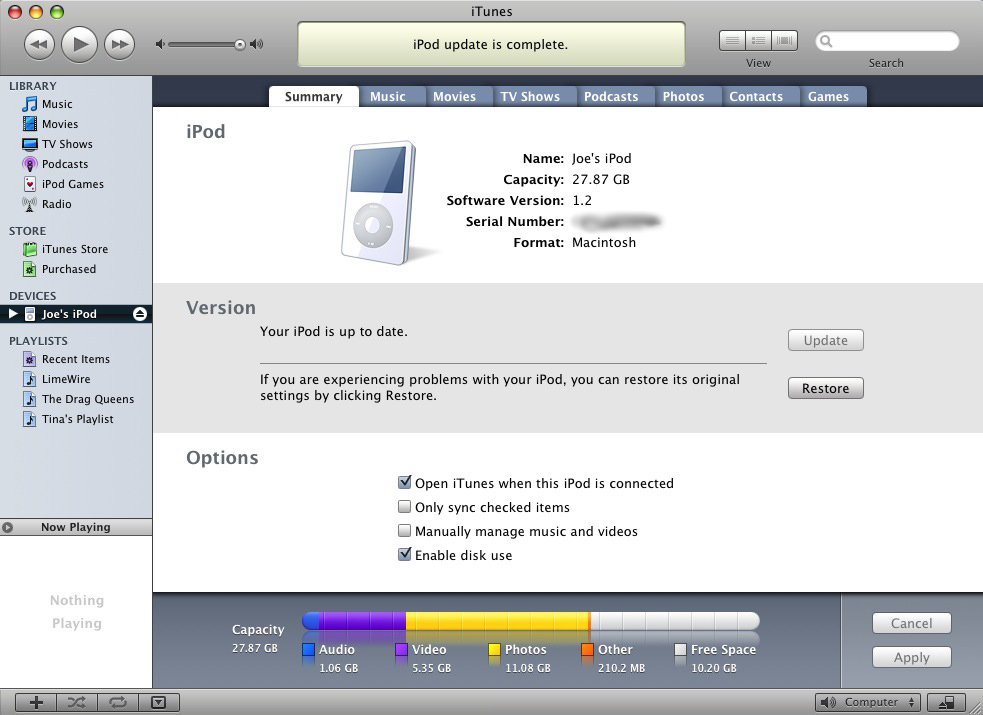The height and width of the screenshot is (715, 983).
Task: Start playback with the Play button
Action: point(80,44)
